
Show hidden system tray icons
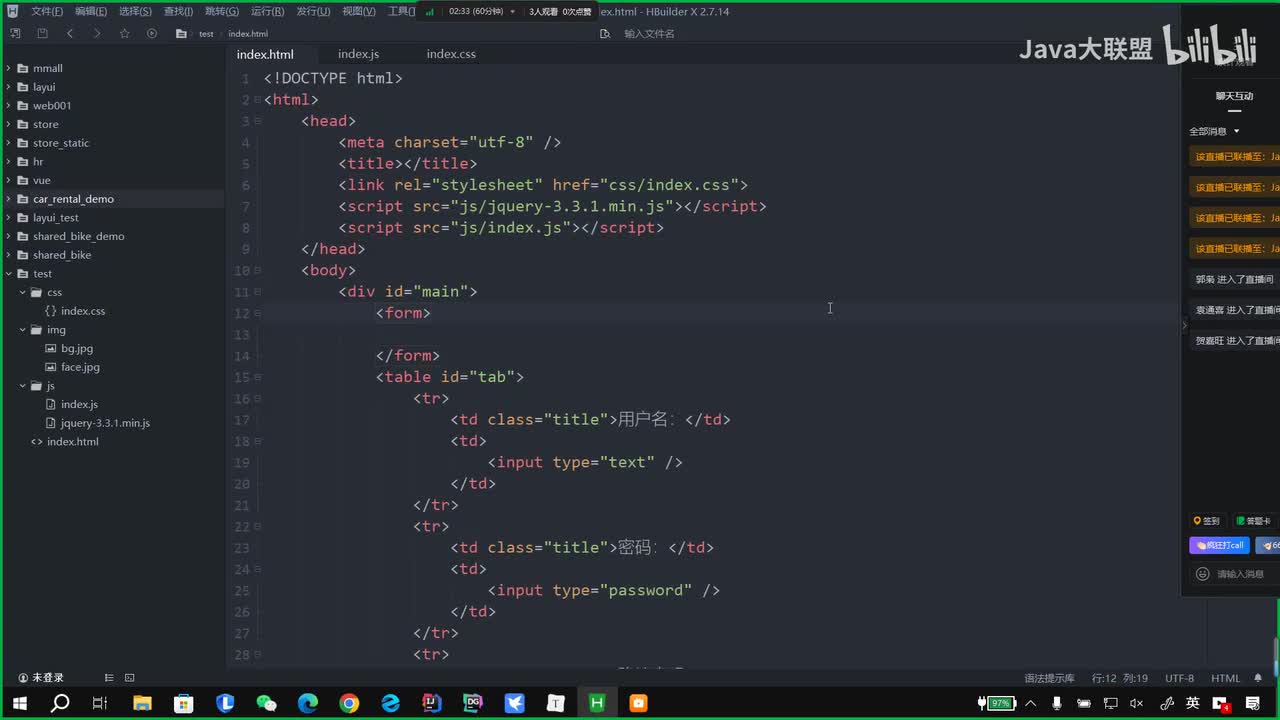(x=1031, y=703)
